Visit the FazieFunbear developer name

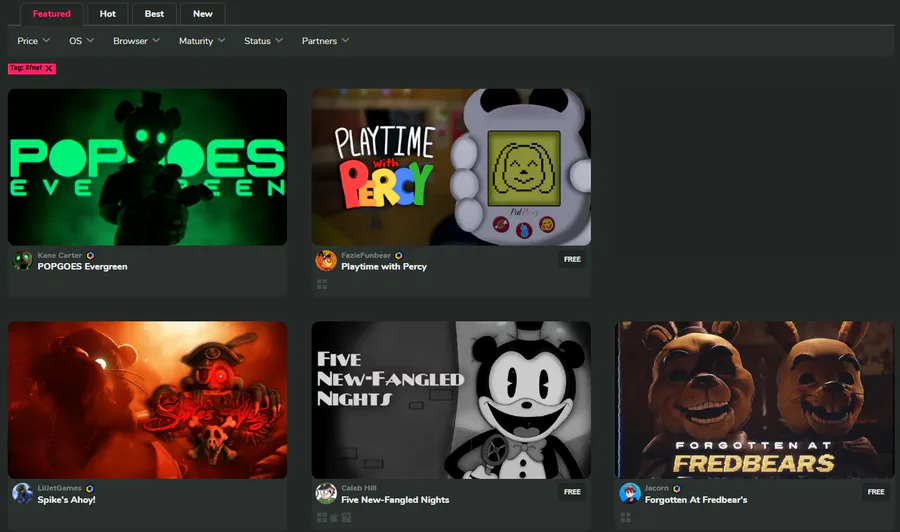coord(366,255)
